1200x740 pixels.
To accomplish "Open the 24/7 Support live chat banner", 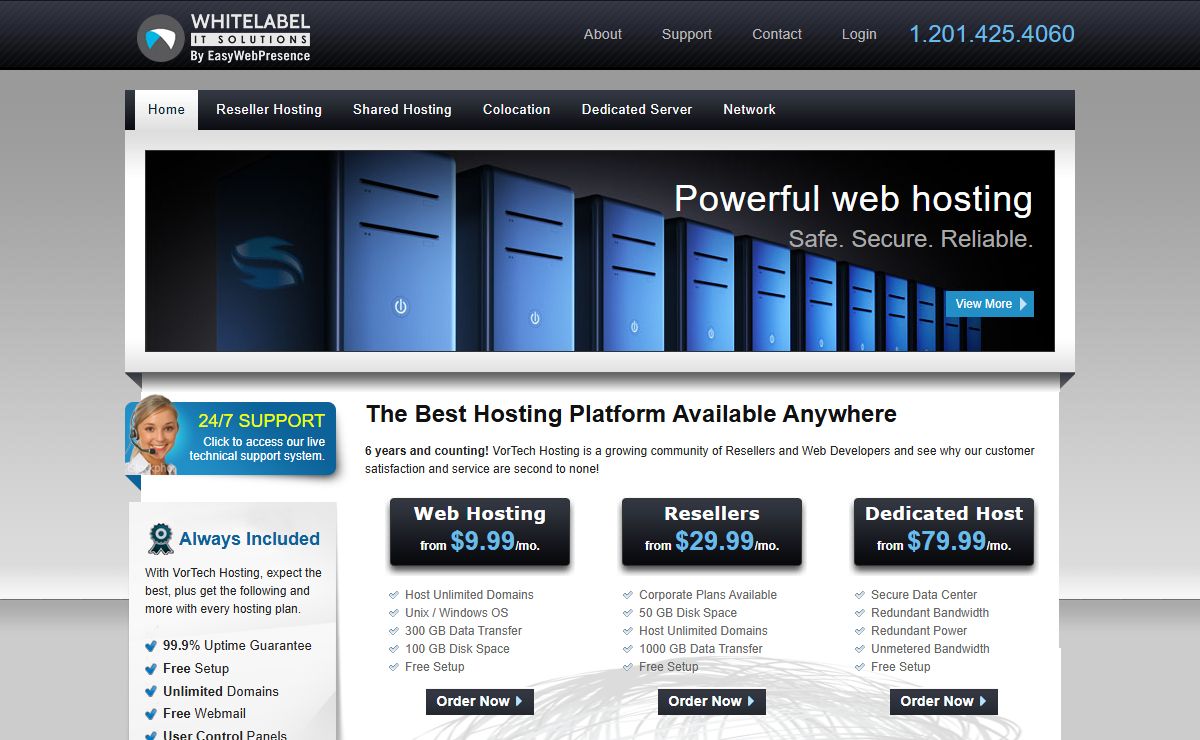I will coord(231,438).
